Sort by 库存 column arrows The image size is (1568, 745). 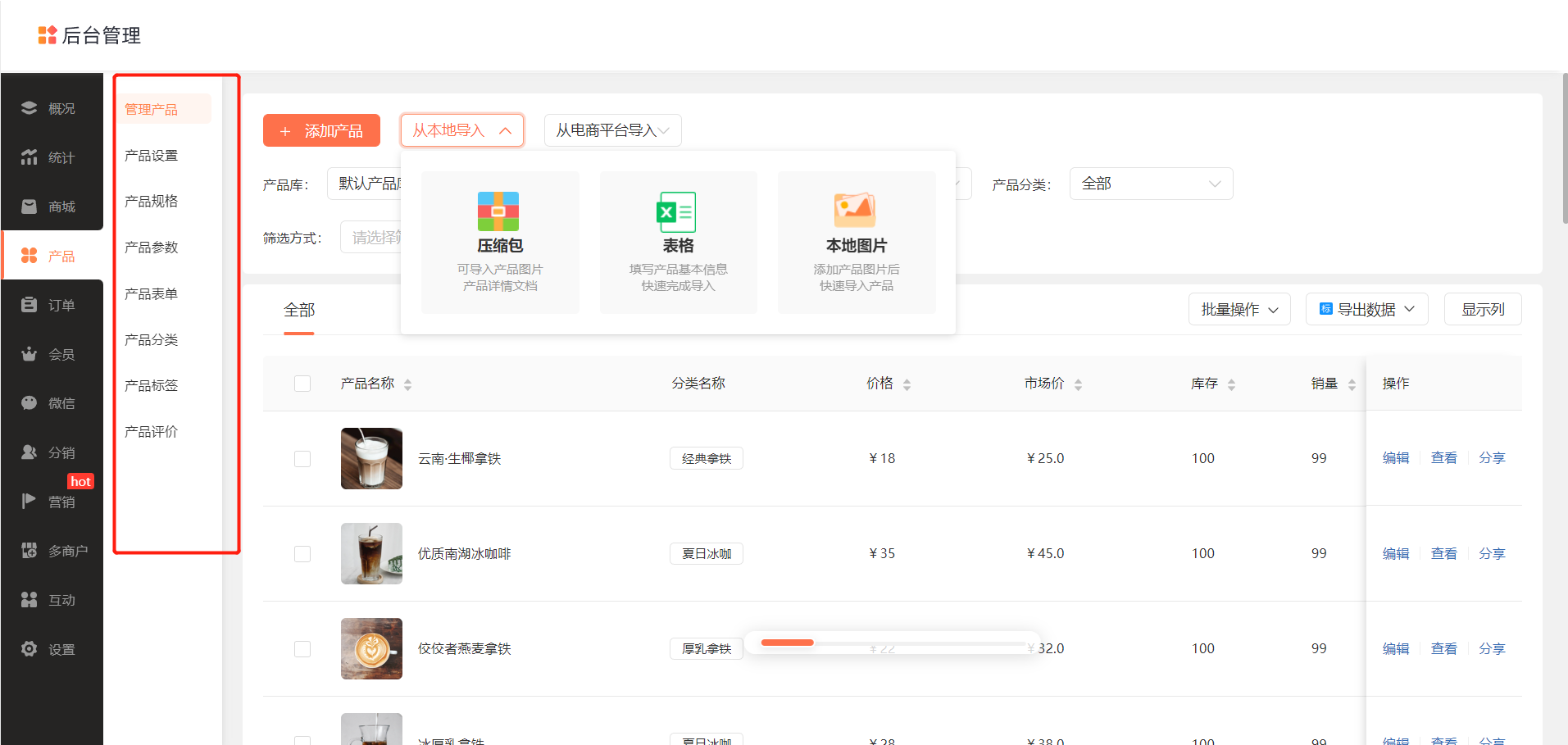pyautogui.click(x=1231, y=384)
